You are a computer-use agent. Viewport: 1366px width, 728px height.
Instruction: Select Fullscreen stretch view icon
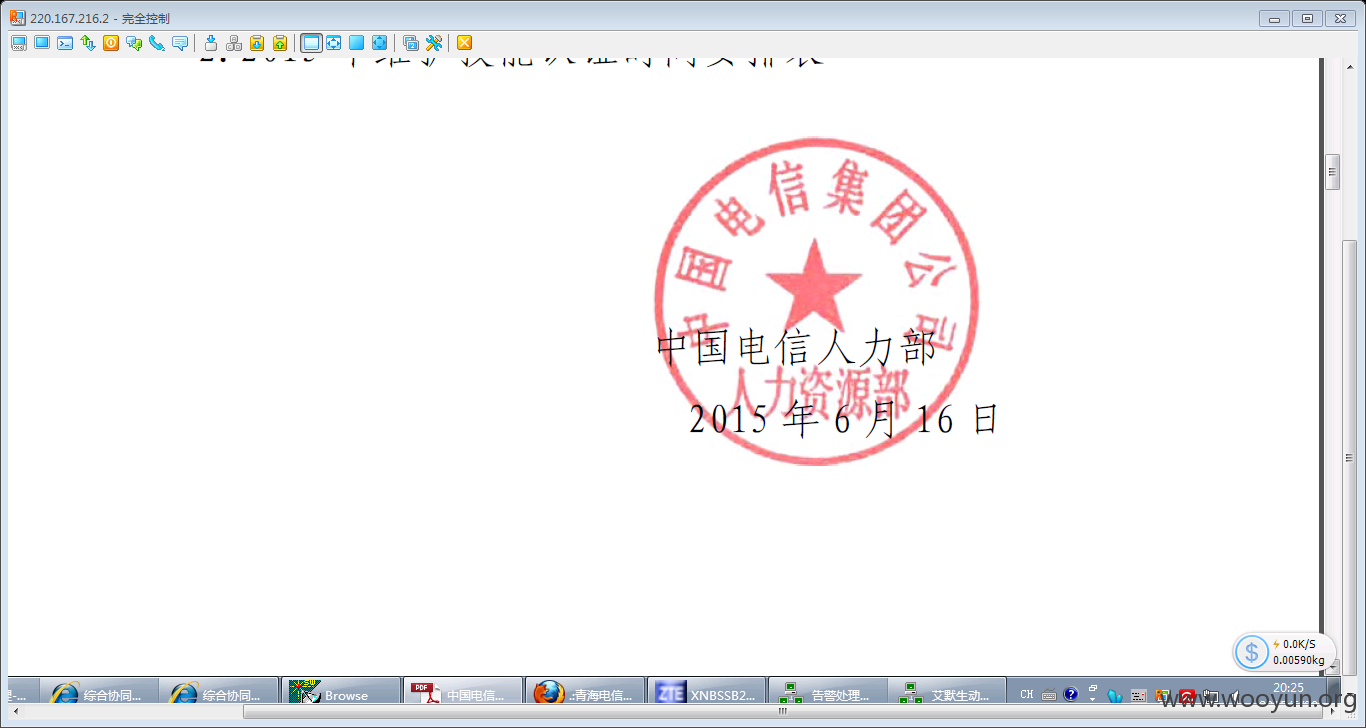[380, 43]
